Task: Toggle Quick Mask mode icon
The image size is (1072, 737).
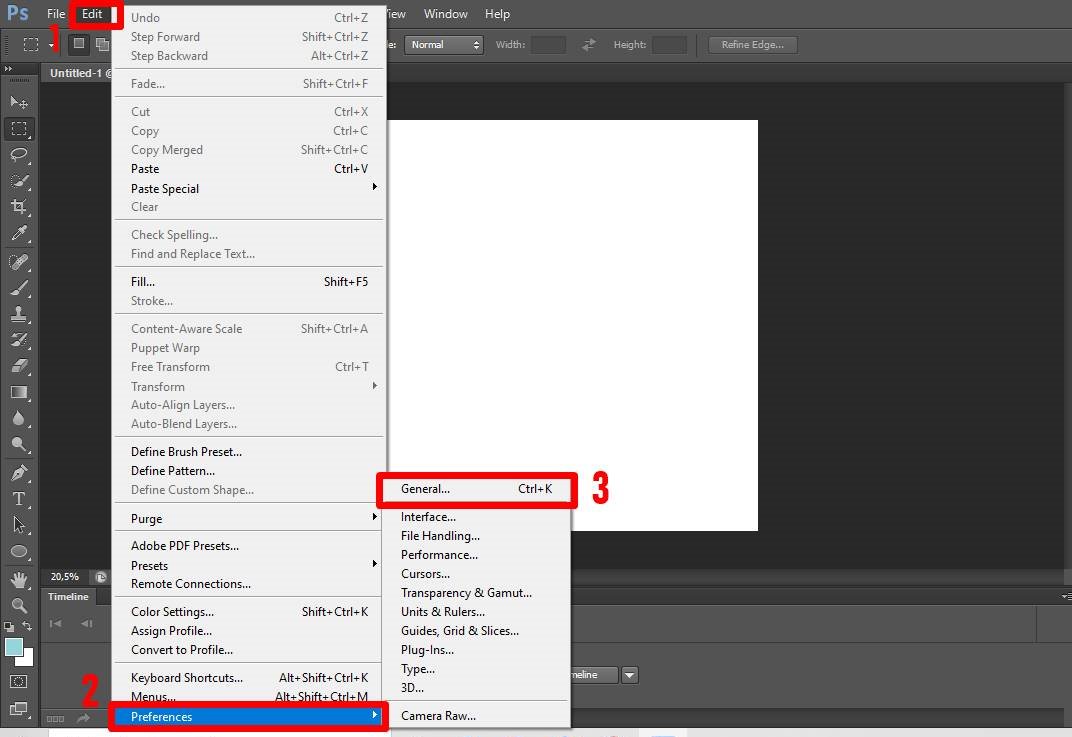Action: pos(18,682)
